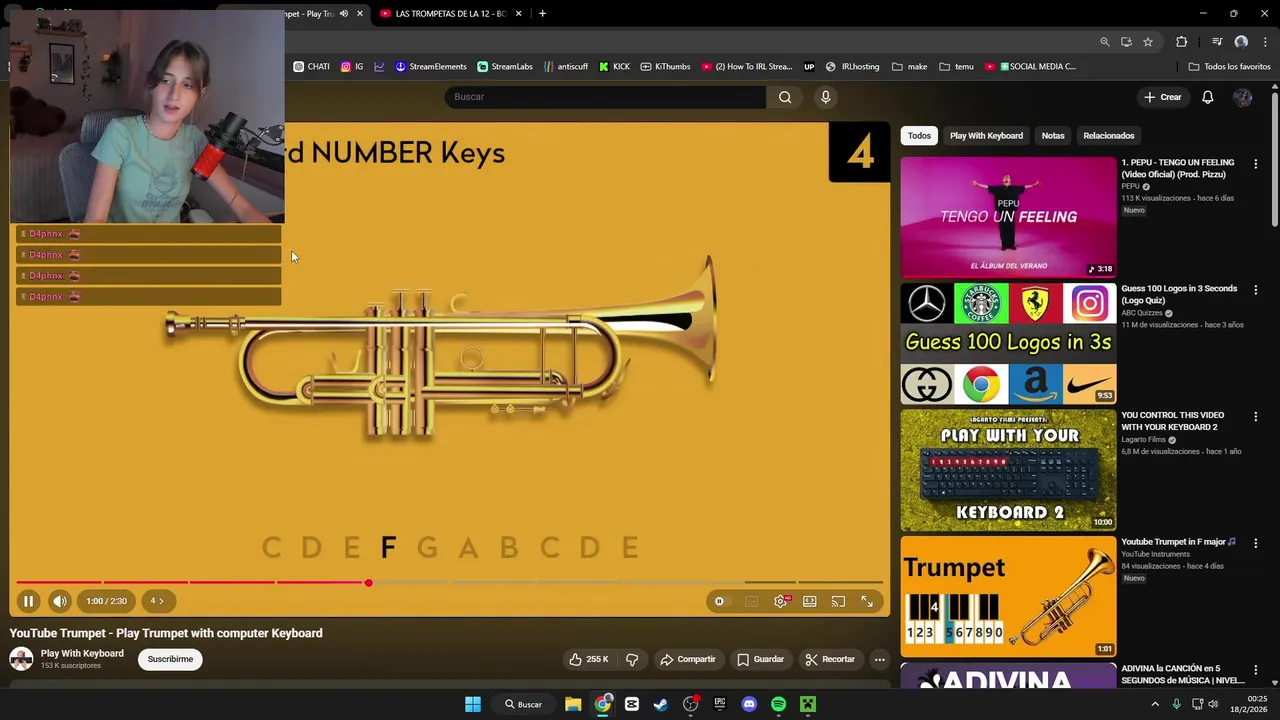Open Chrome extensions puzzle icon
Viewport: 1280px width, 720px height.
[1182, 42]
